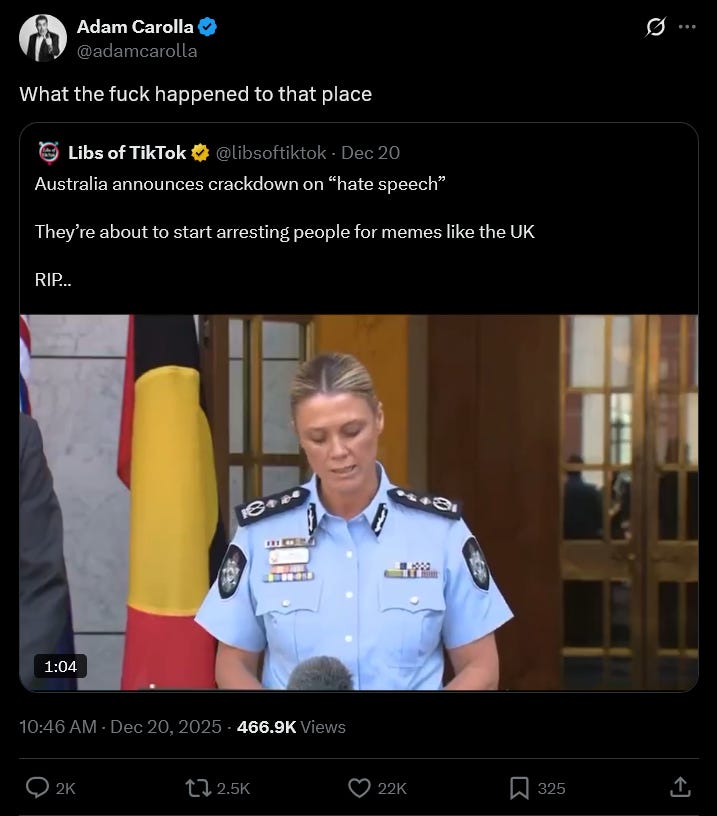Open the Dec 20 quoted post timestamp
The image size is (717, 816).
[370, 152]
